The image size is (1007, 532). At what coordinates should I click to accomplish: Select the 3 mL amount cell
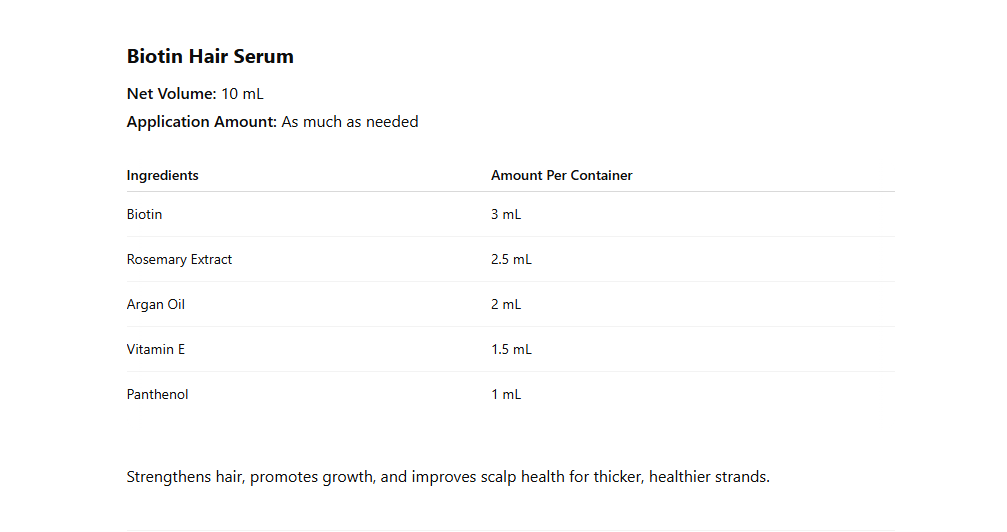click(x=506, y=215)
